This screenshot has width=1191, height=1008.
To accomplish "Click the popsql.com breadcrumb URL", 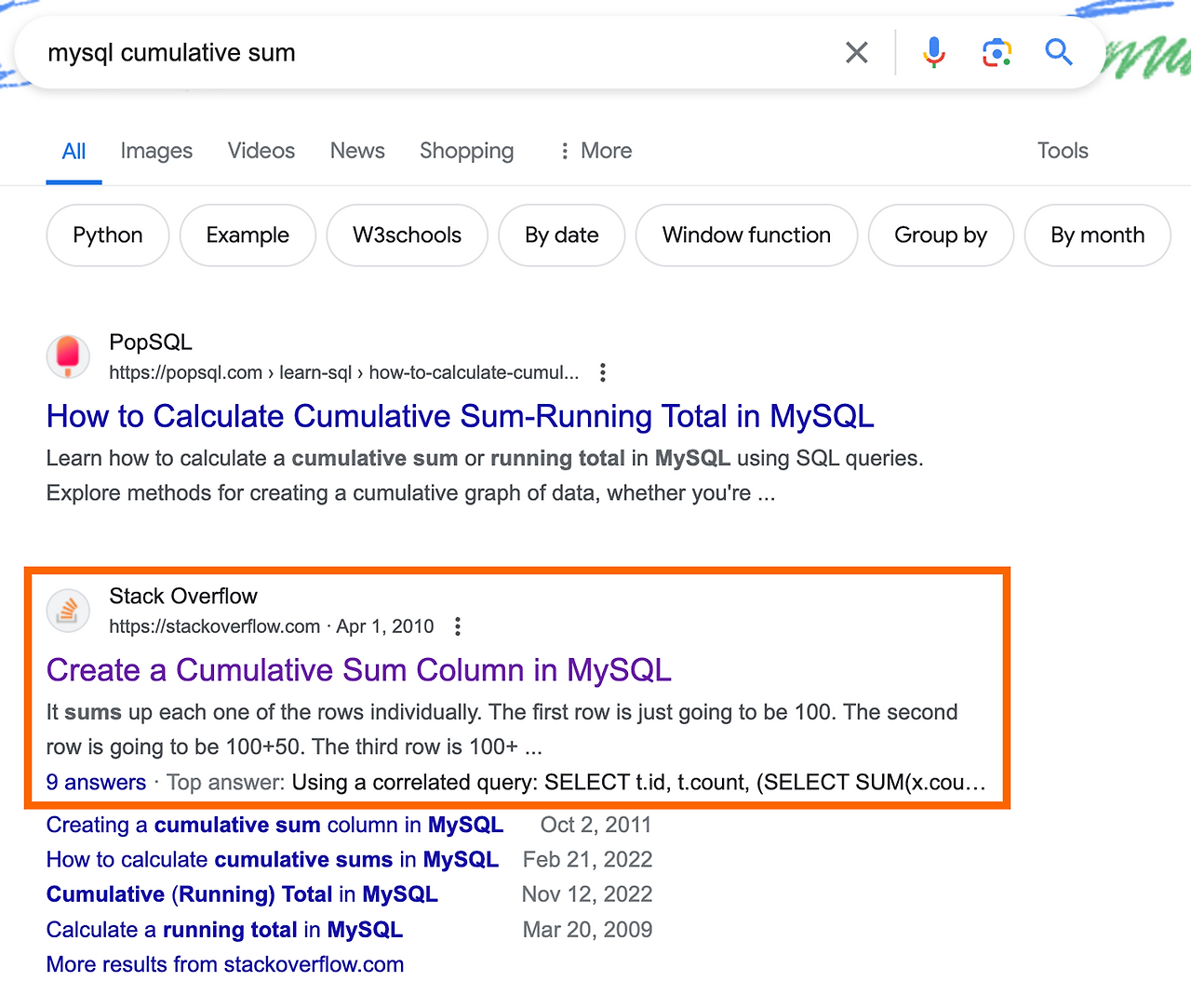I will tap(343, 372).
